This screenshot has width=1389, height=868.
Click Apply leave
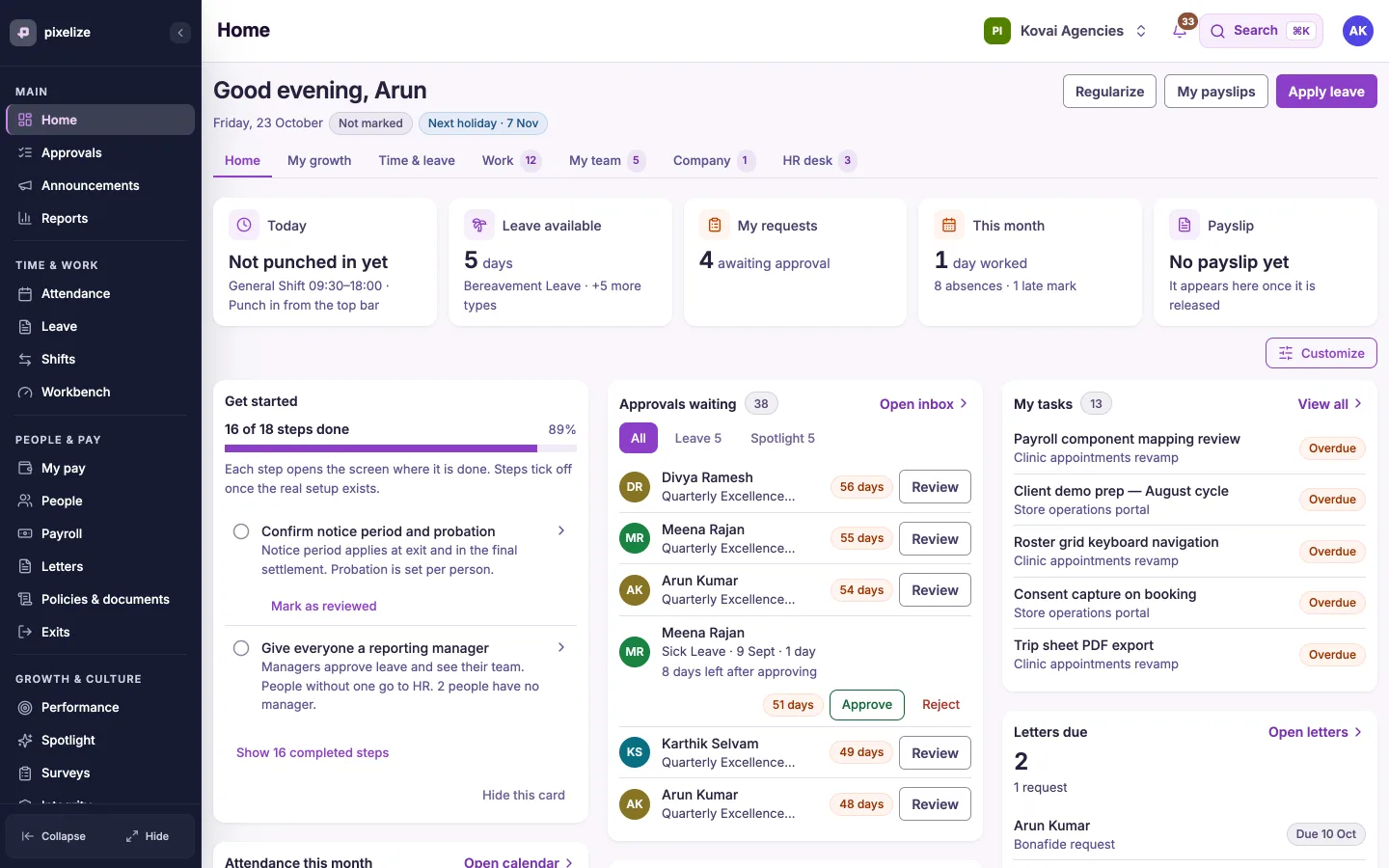point(1326,92)
